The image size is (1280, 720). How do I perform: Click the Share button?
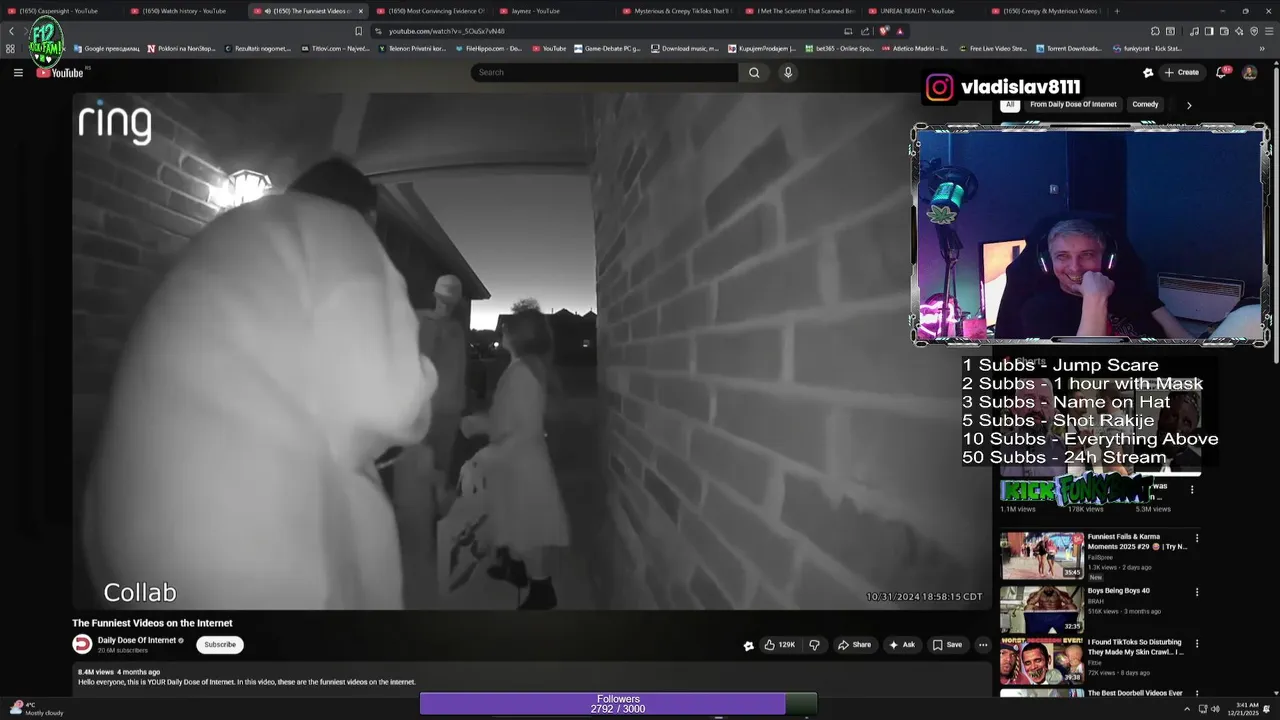(x=855, y=645)
